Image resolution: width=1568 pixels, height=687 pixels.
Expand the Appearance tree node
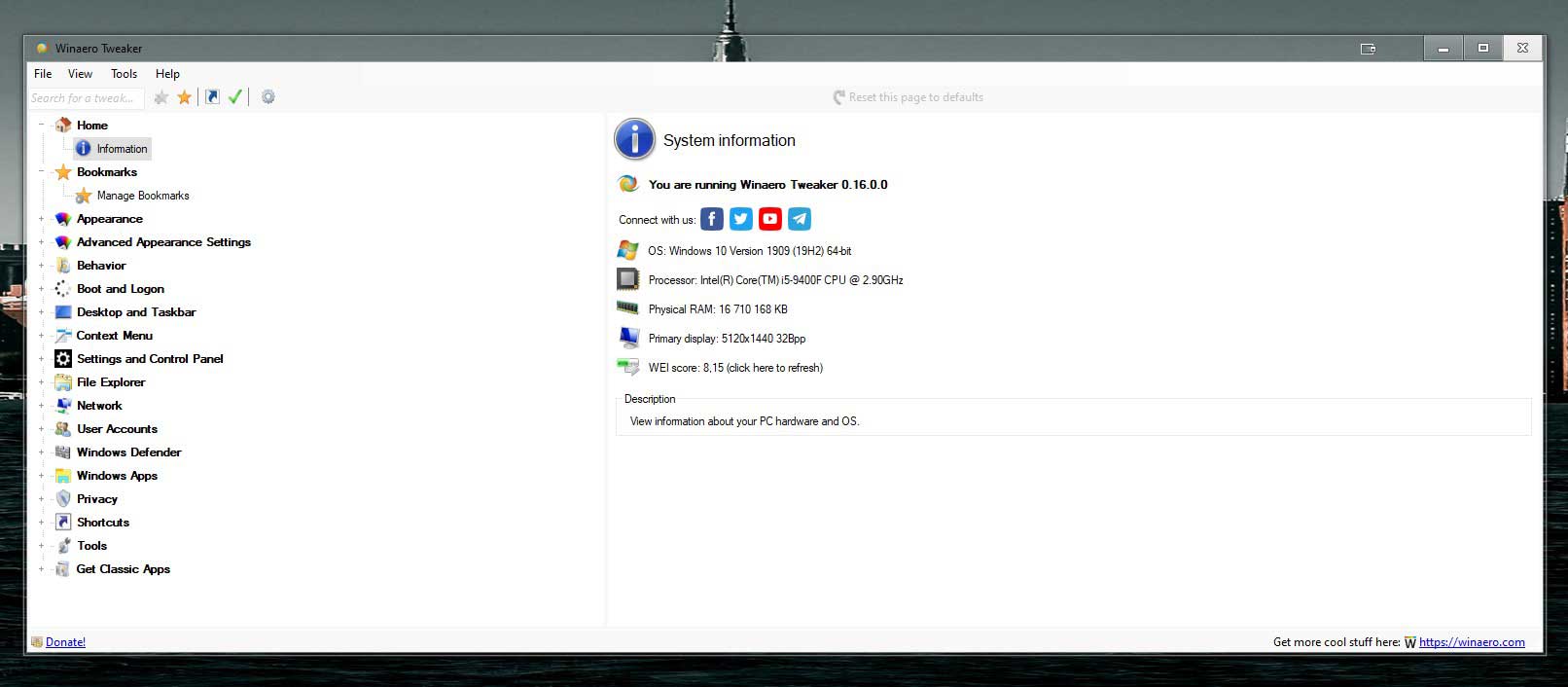41,219
